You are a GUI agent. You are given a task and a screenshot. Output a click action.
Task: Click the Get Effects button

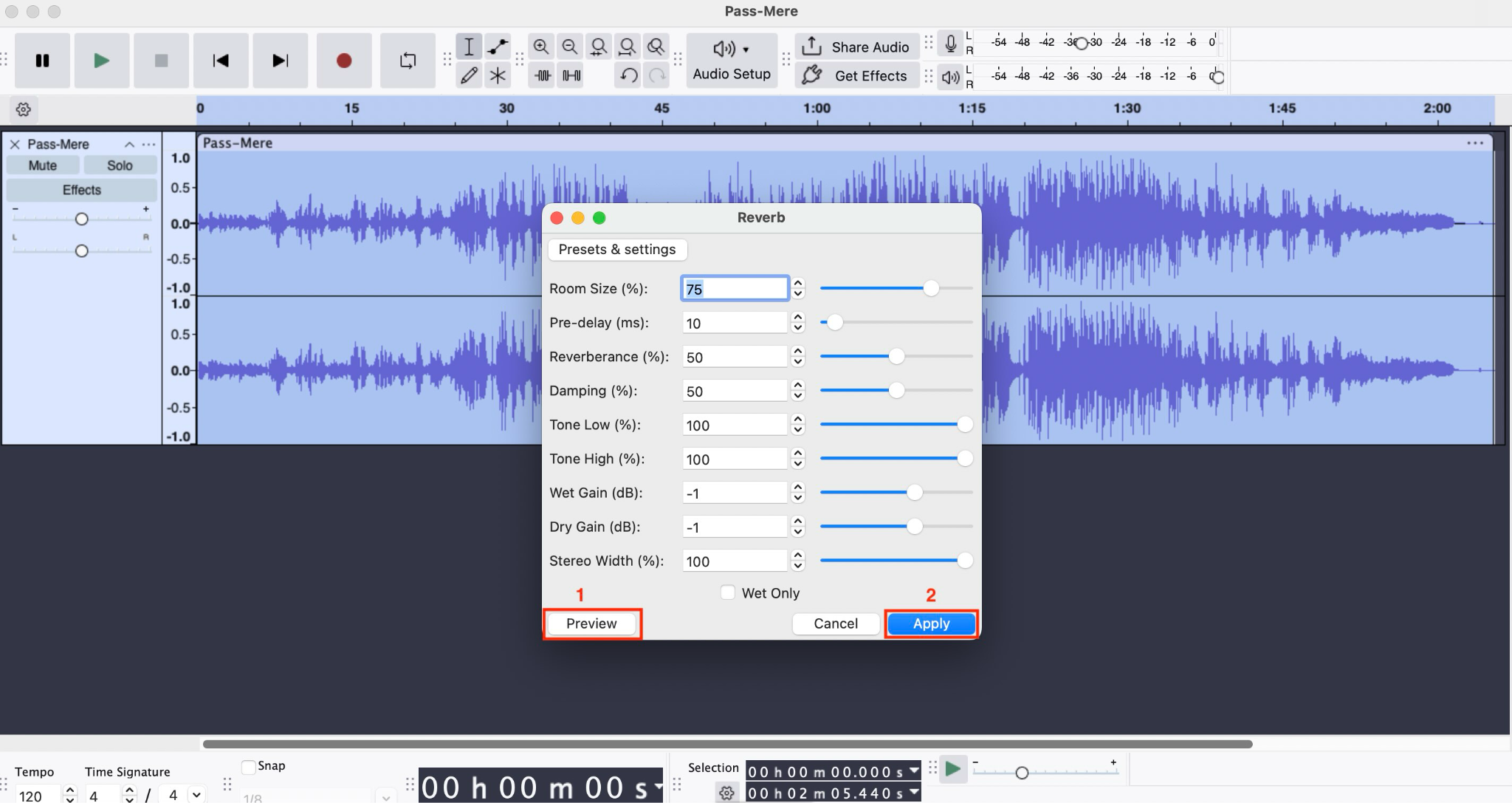[857, 75]
